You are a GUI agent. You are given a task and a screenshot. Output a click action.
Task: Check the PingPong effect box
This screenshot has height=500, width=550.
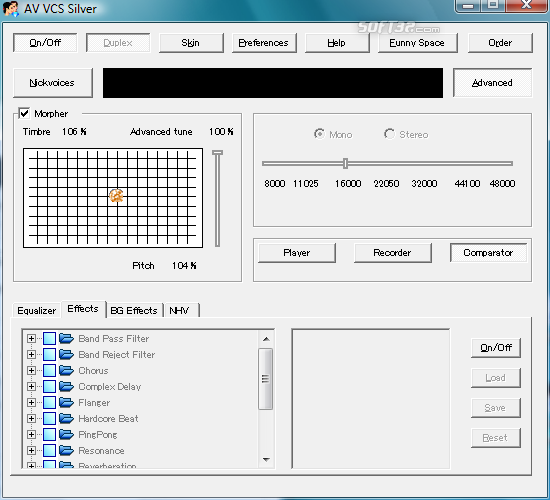[49, 434]
